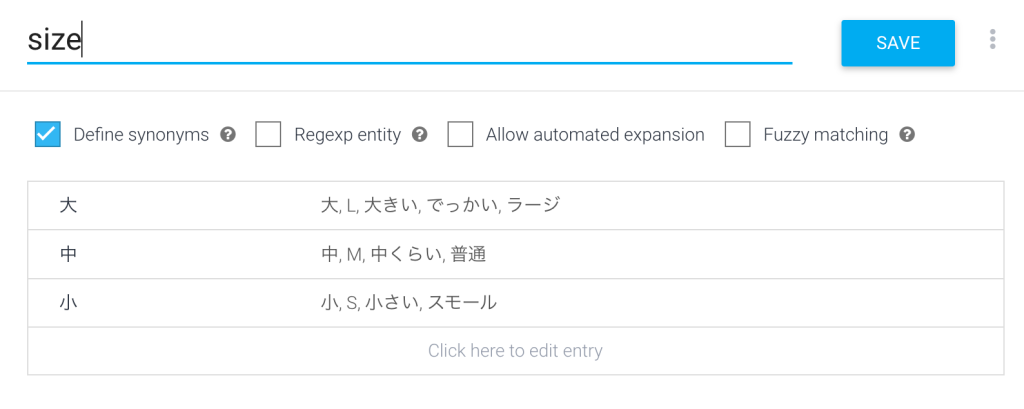Edit synonyms for the 小 entry

click(408, 302)
